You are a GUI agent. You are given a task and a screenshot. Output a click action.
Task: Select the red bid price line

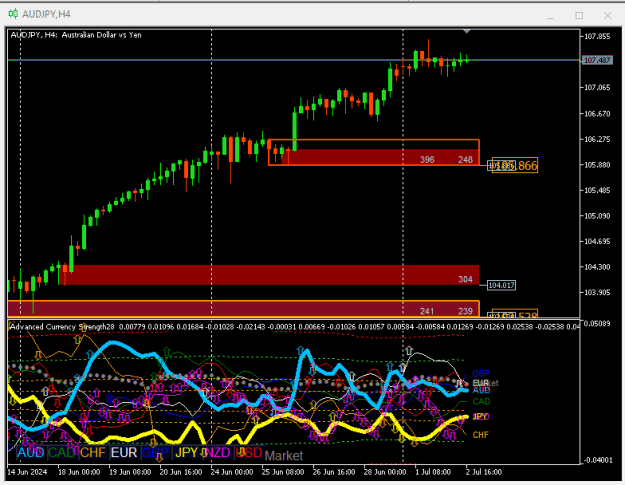[x=293, y=60]
